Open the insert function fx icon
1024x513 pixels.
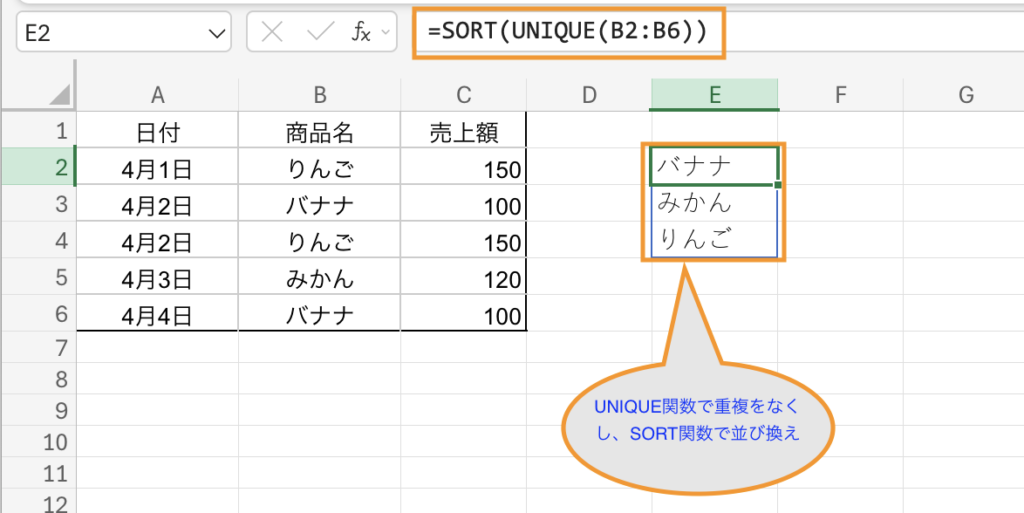(362, 32)
